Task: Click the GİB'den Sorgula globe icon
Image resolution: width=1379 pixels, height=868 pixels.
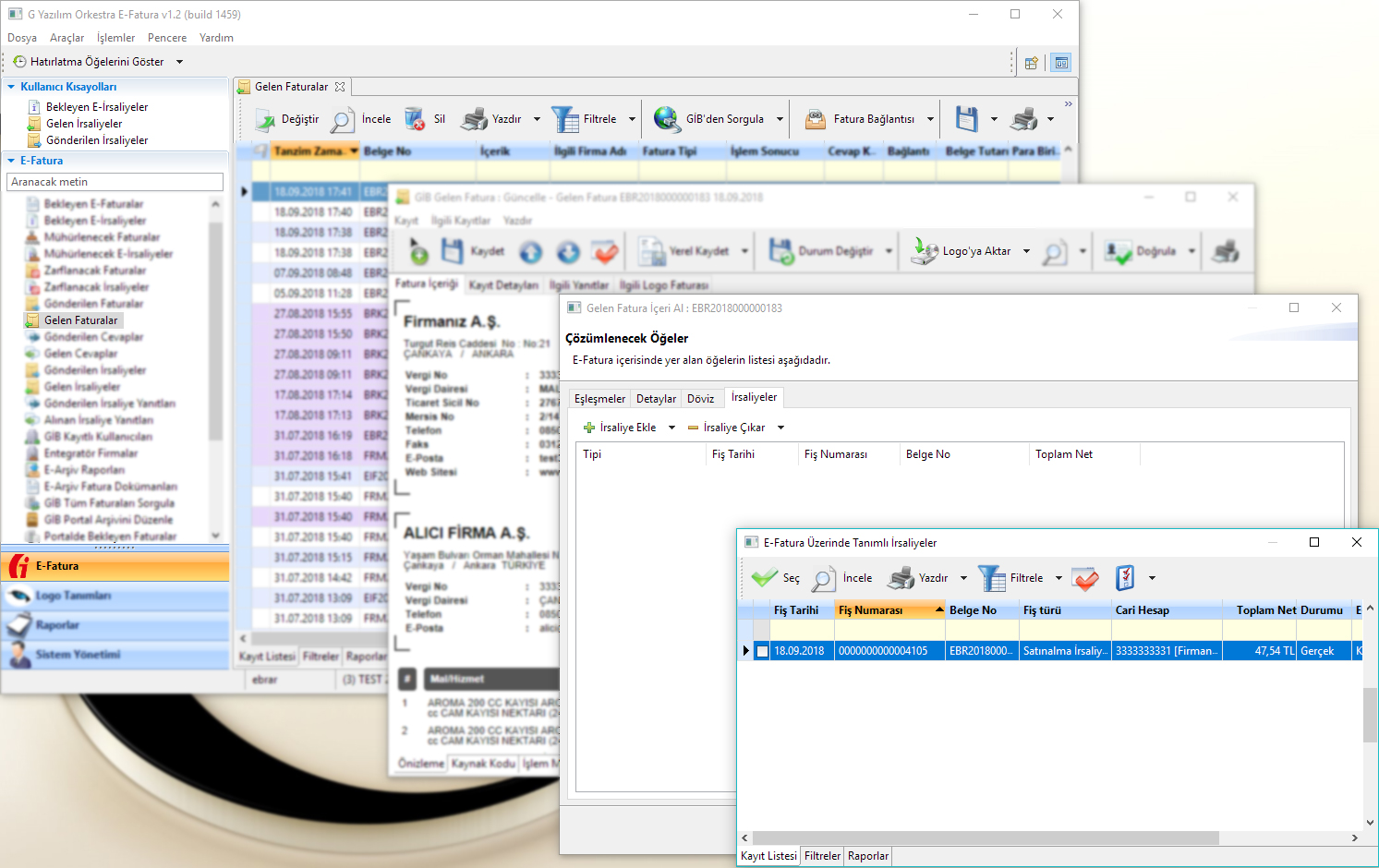Action: [667, 119]
